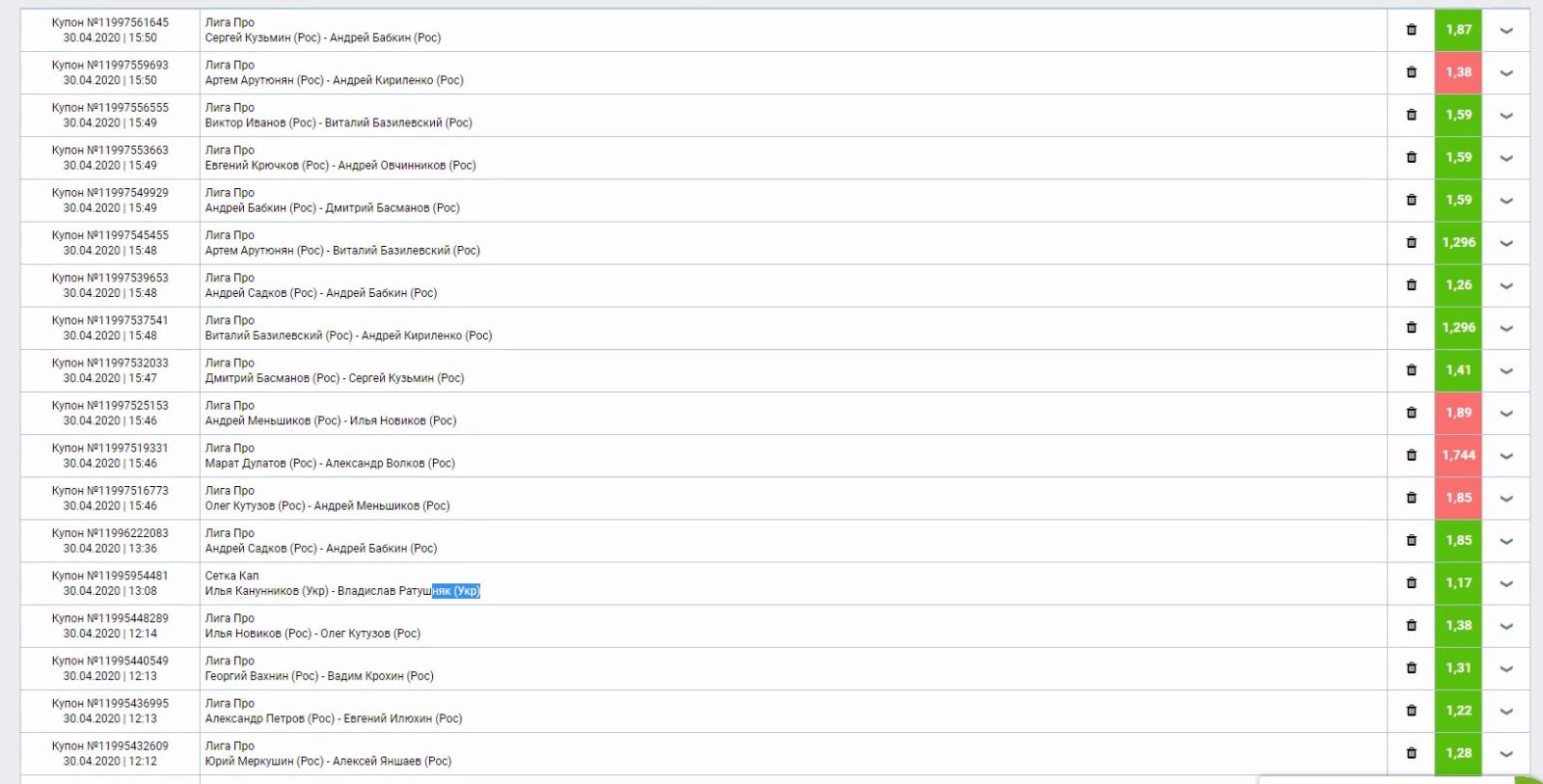
Task: Expand coupon №11997559693 chevron
Action: click(1506, 73)
